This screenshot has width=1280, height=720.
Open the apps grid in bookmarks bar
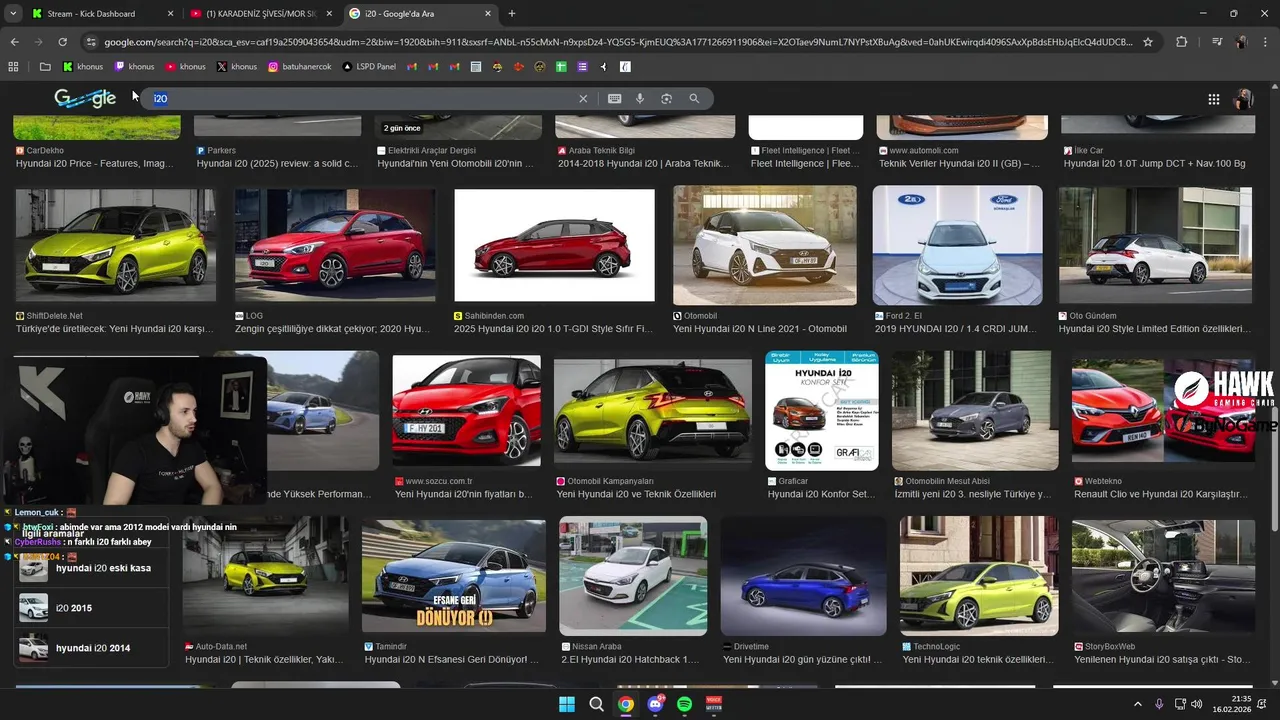[13, 67]
